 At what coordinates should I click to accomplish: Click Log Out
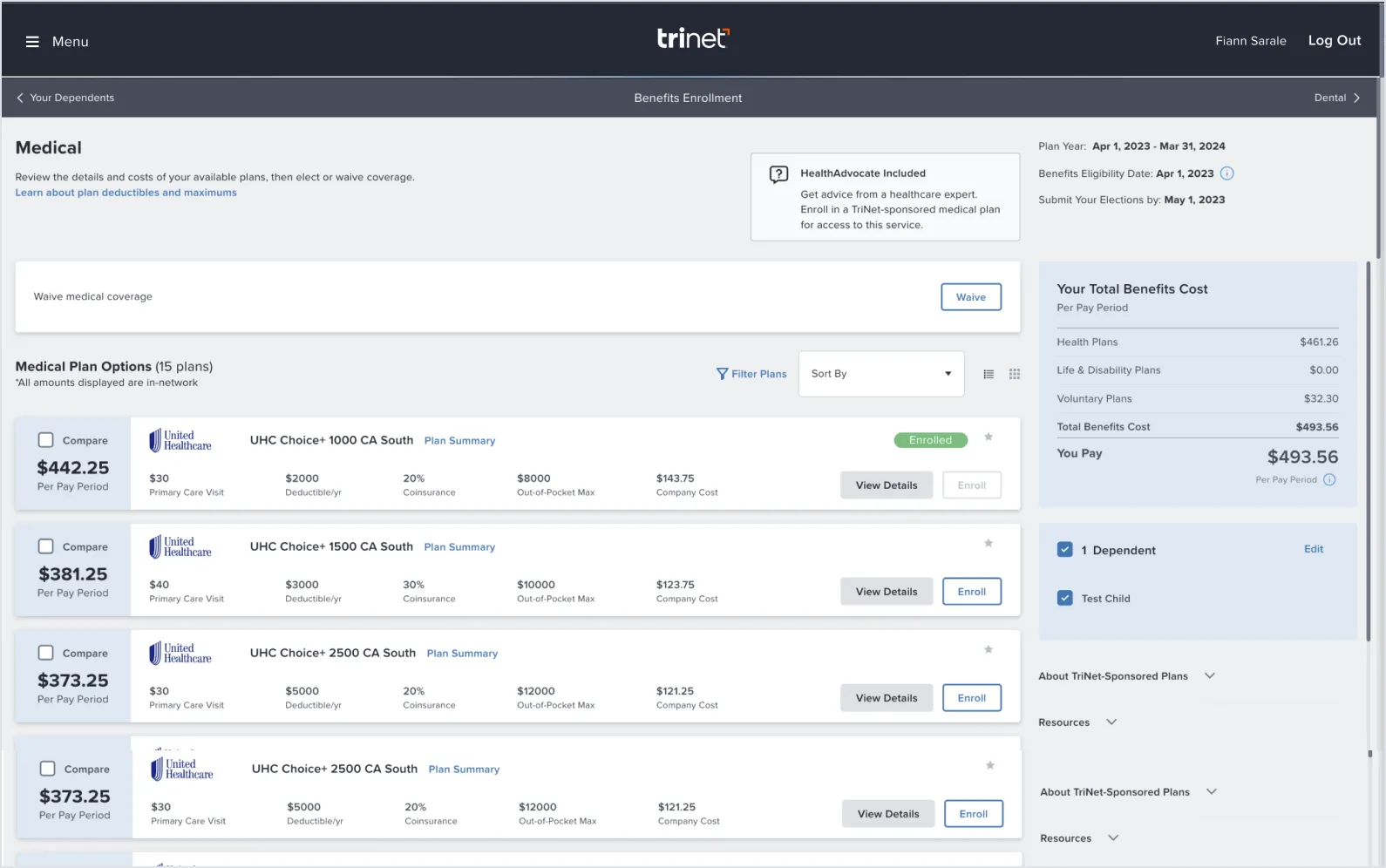(x=1335, y=40)
